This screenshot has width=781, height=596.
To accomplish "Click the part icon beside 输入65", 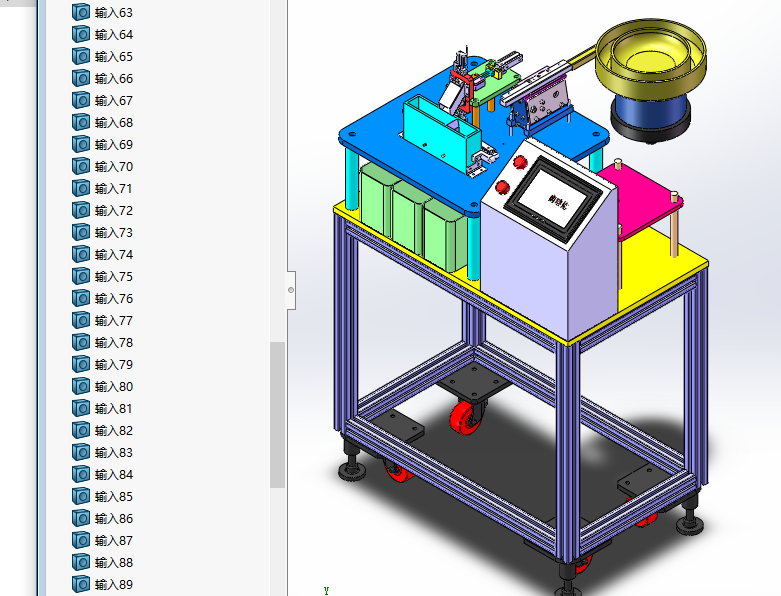I will (81, 56).
